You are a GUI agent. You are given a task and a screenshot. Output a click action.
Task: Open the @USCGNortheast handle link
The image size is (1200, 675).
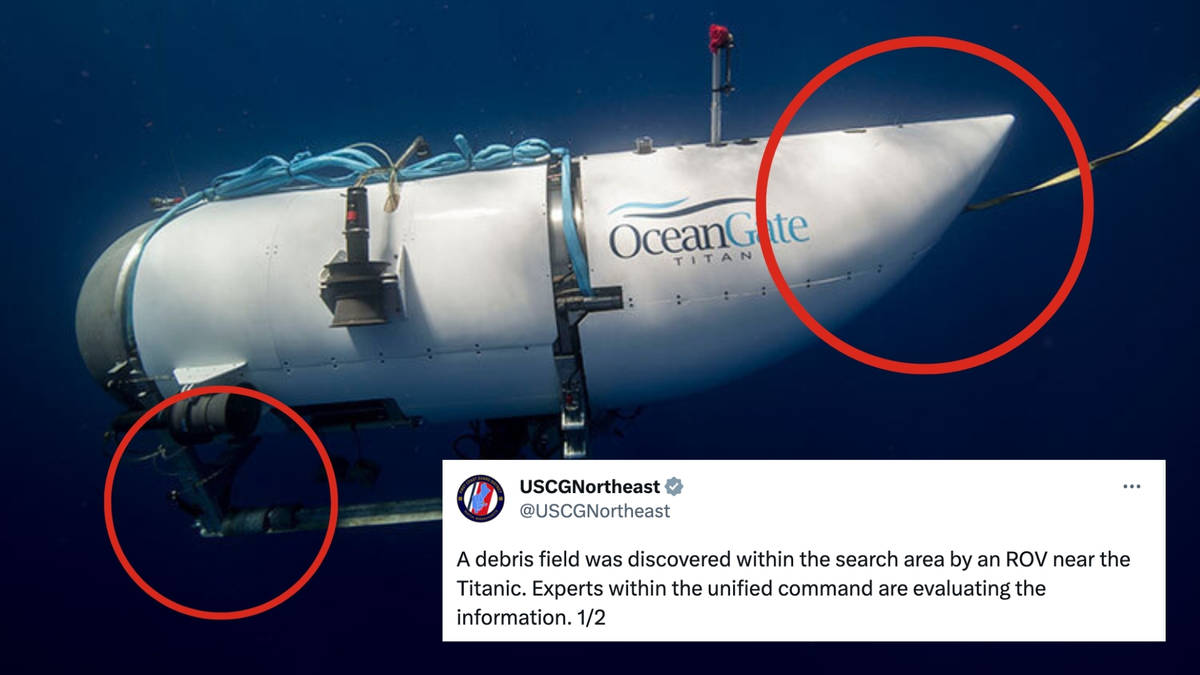tap(595, 511)
